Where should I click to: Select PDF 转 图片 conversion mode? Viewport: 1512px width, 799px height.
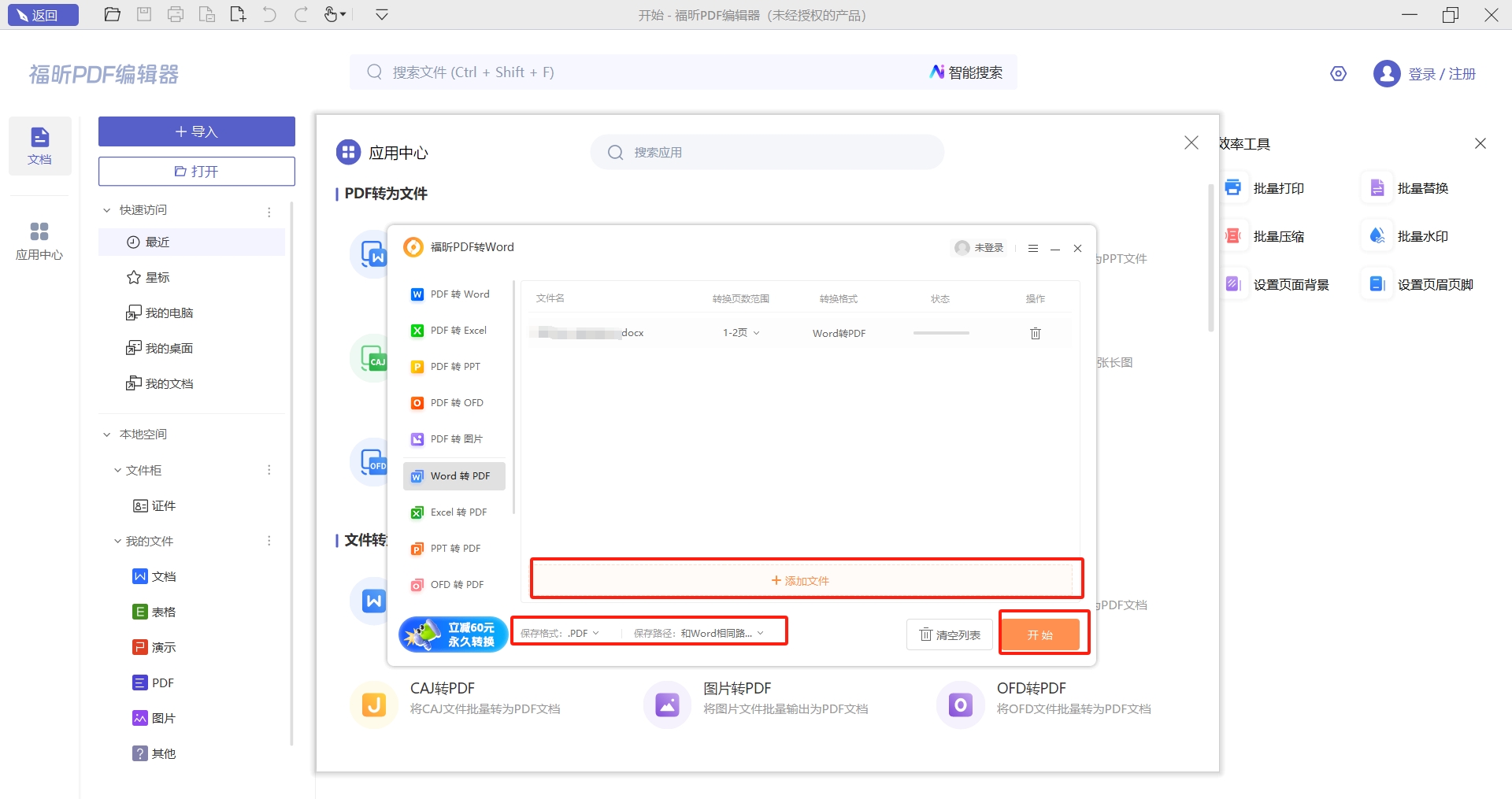[x=454, y=439]
